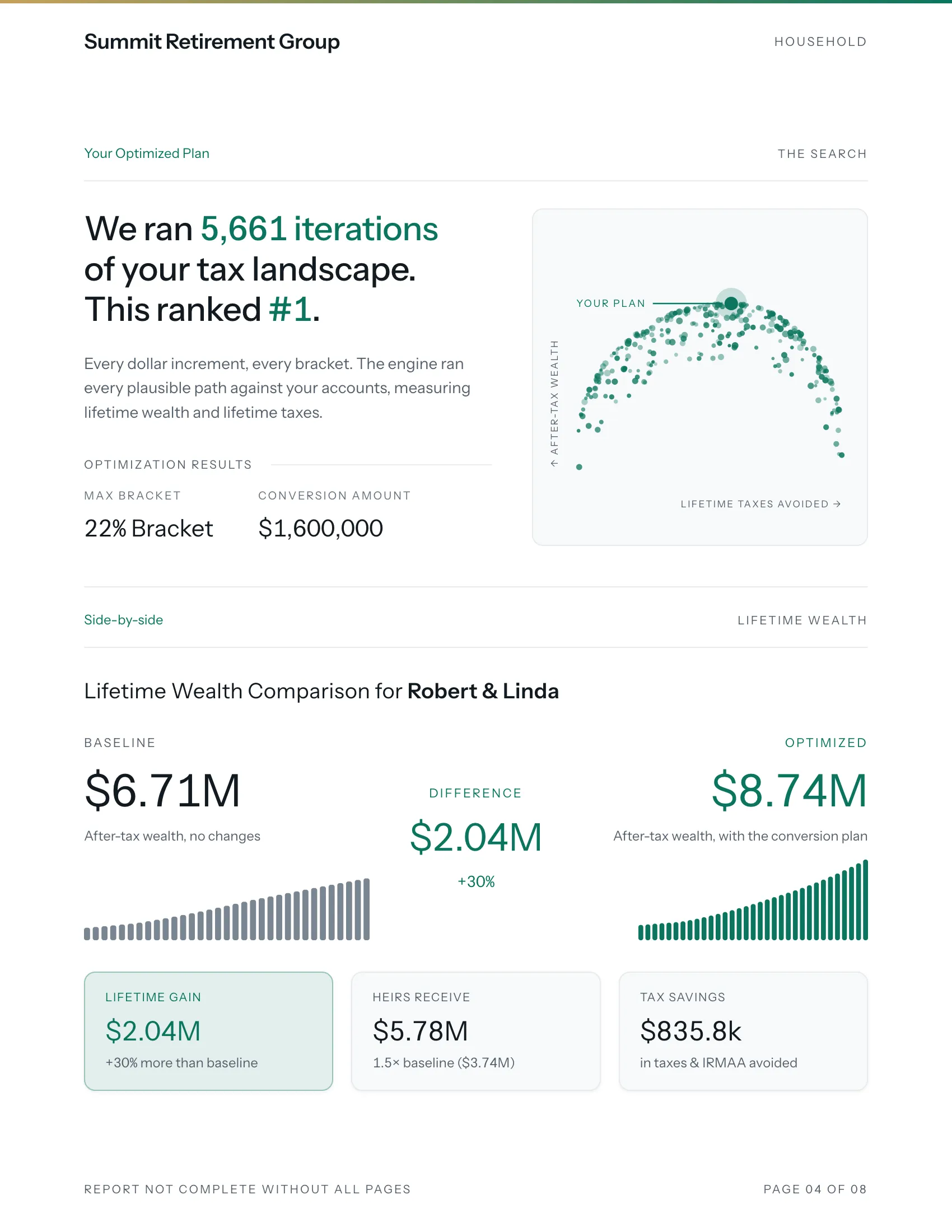
Task: Click the Robert & Linda name
Action: [483, 691]
